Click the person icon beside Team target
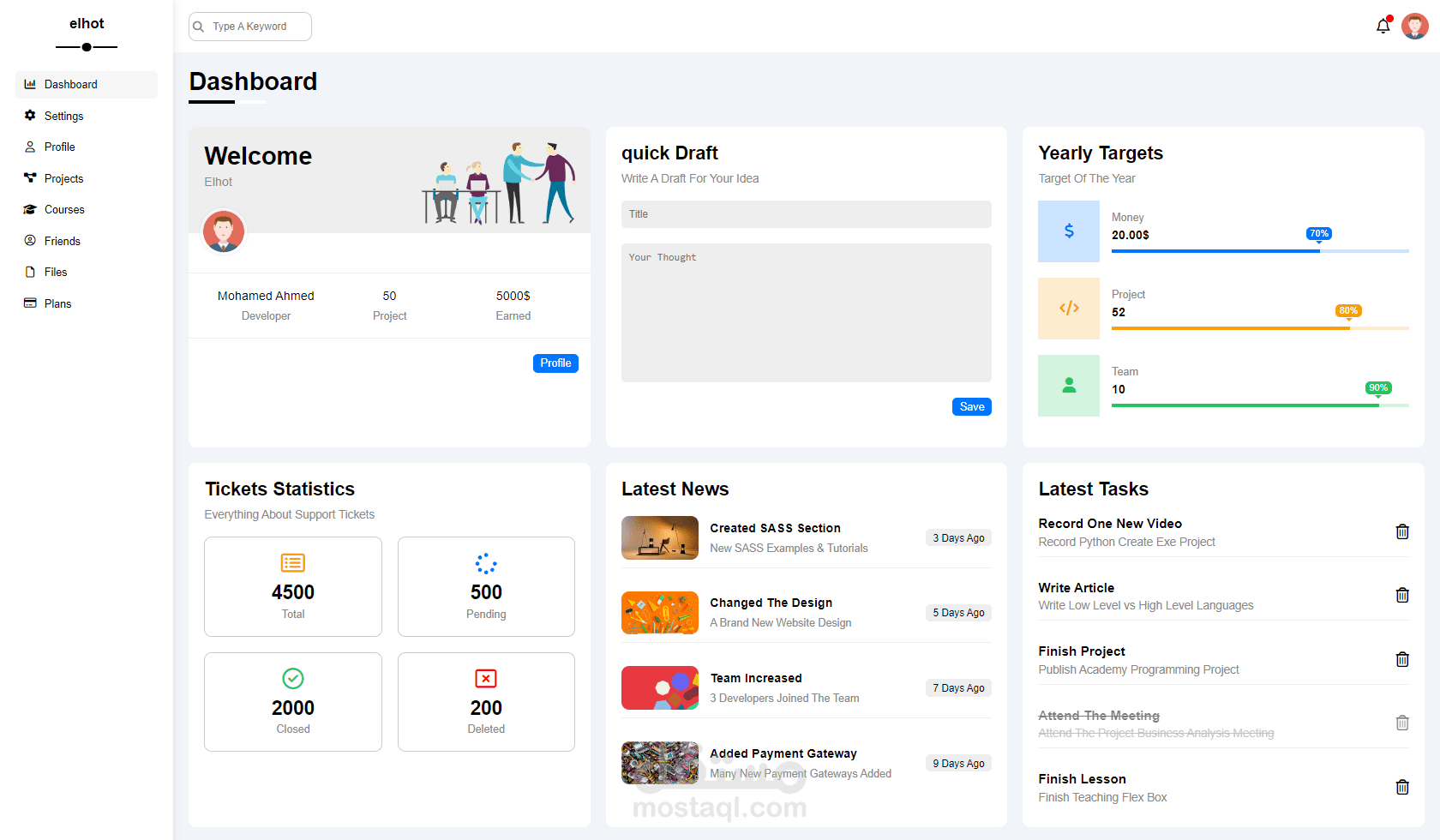This screenshot has width=1440, height=840. click(x=1068, y=386)
